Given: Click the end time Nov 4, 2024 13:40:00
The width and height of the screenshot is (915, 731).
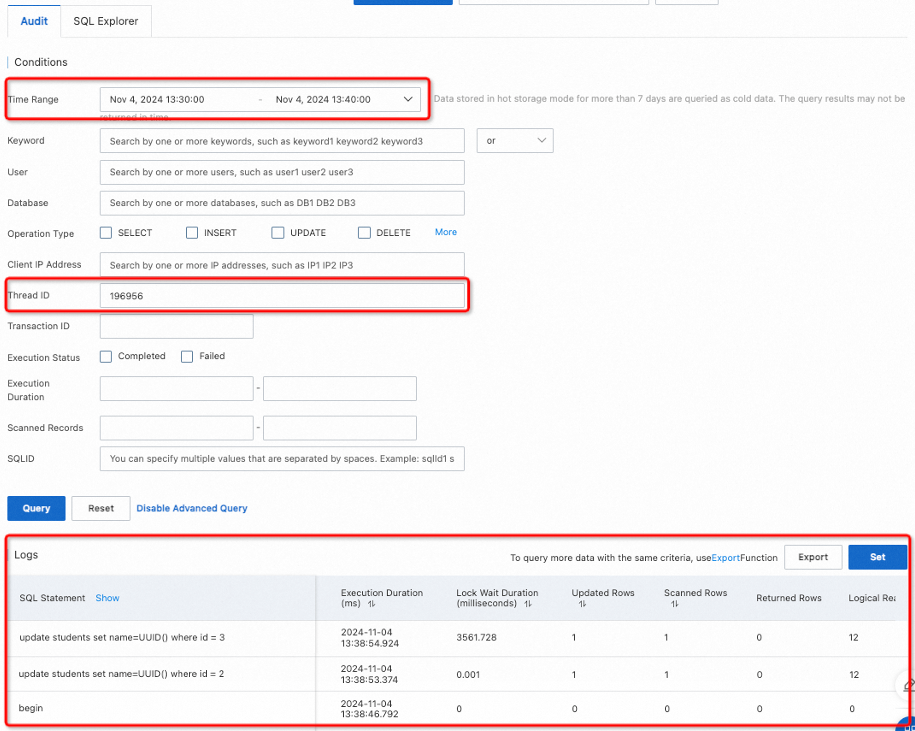Looking at the screenshot, I should 323,99.
